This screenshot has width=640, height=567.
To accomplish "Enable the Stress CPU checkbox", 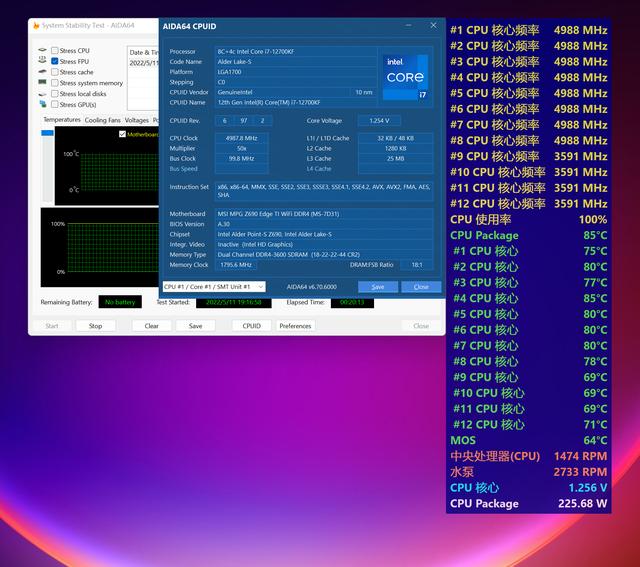I will 55,50.
